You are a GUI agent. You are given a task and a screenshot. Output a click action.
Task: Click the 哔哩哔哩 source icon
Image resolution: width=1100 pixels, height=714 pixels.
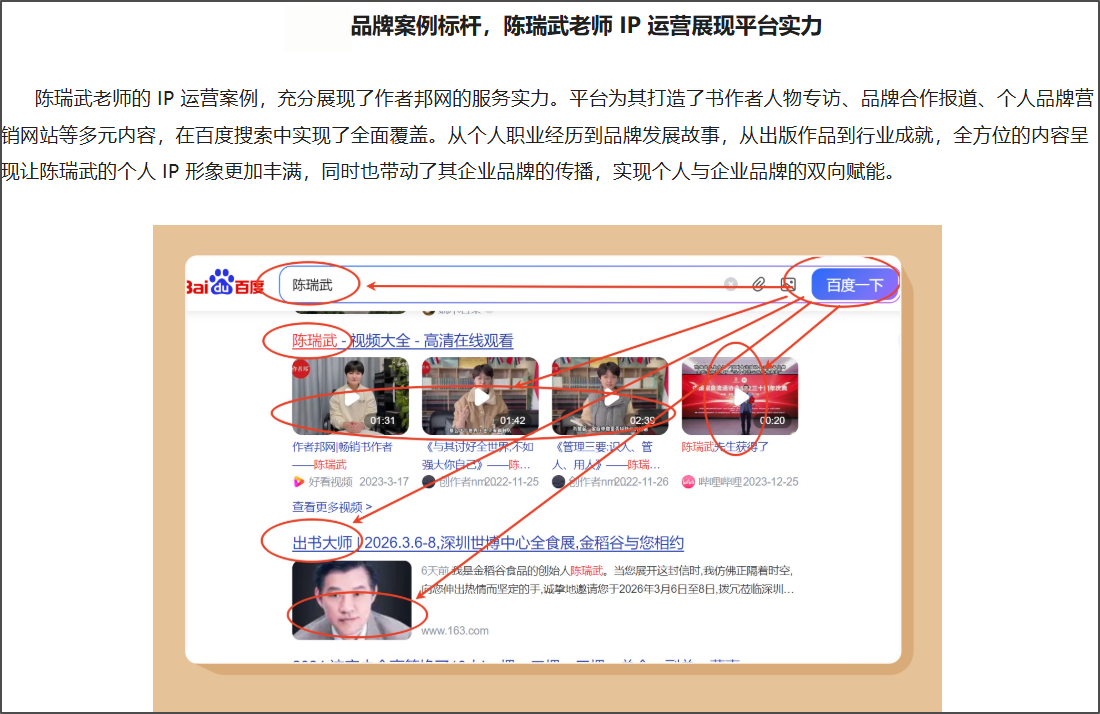tap(688, 482)
